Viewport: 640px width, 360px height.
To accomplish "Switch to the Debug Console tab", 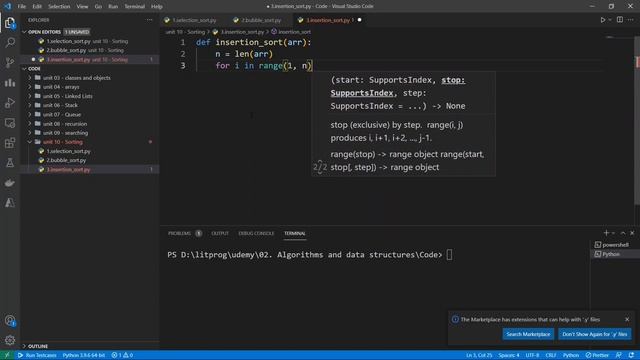I will [256, 233].
